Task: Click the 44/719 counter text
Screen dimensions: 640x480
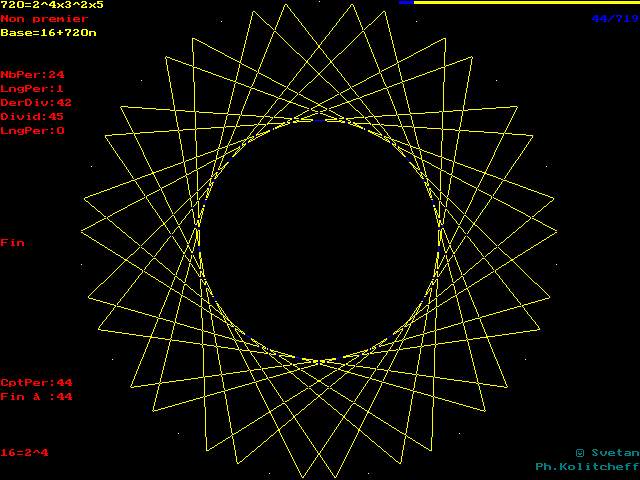Action: (x=613, y=18)
